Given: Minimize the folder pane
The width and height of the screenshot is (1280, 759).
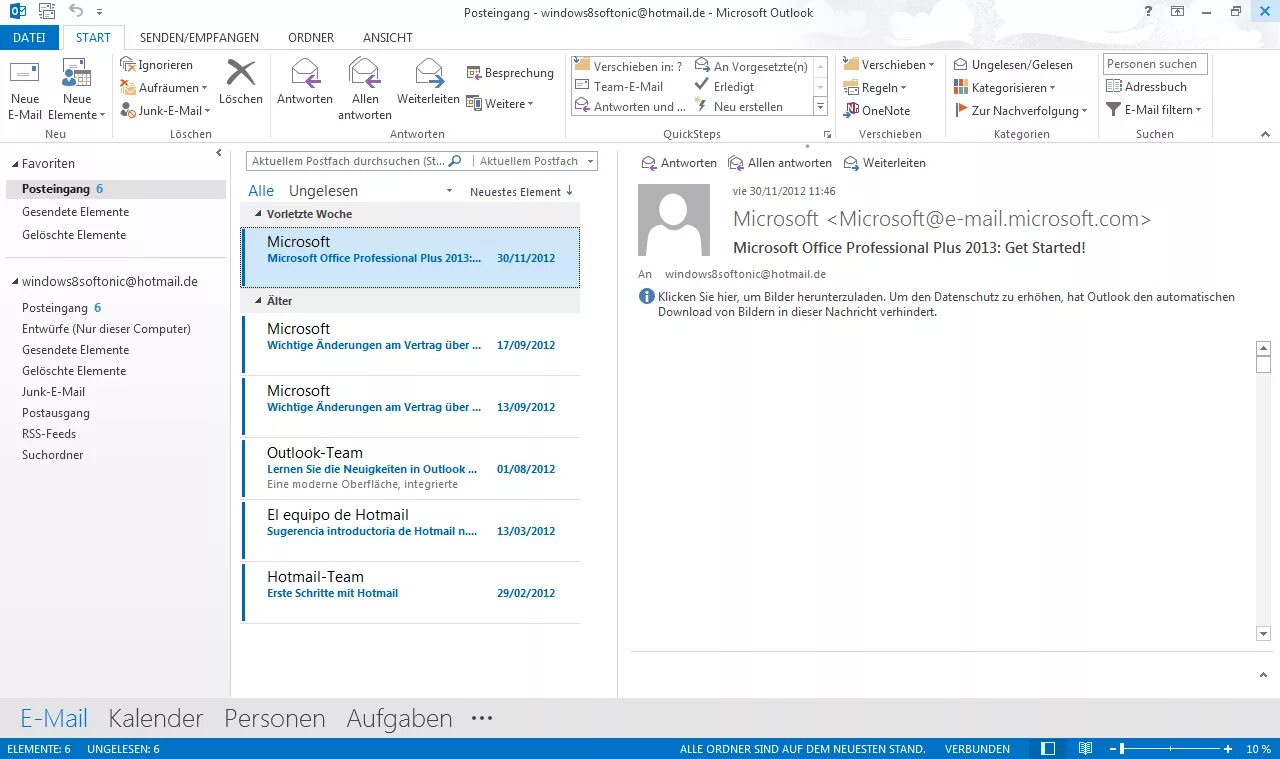Looking at the screenshot, I should tap(219, 153).
